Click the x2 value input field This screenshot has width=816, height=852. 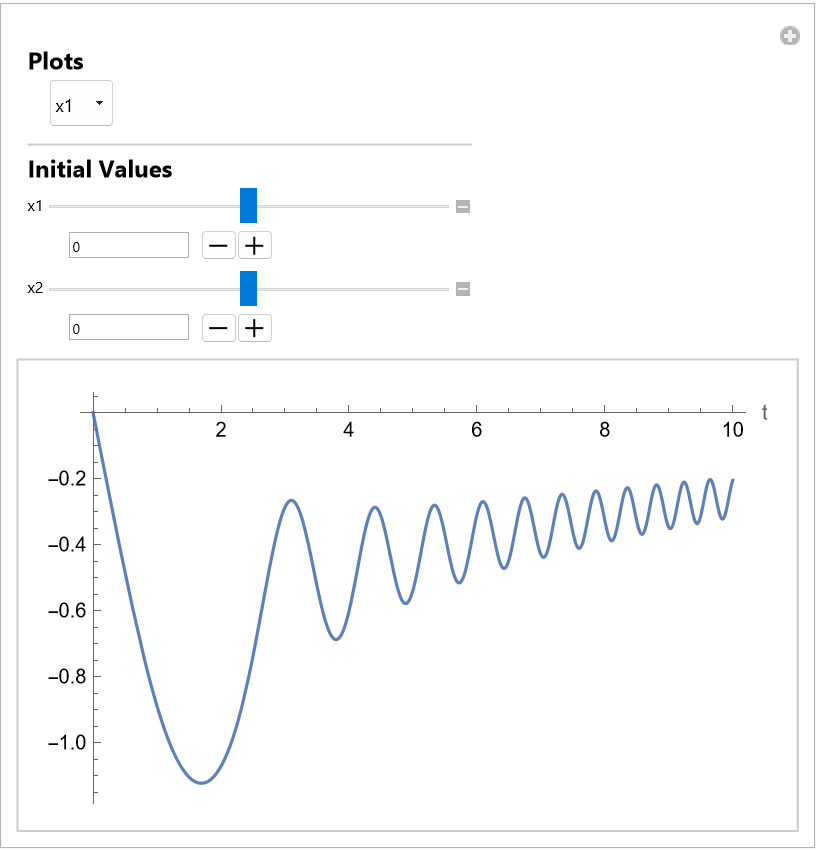coord(128,327)
